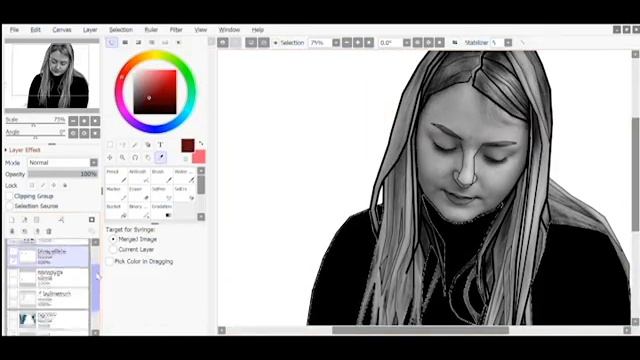Add a layer mask
This screenshot has width=640, height=360.
pyautogui.click(x=92, y=220)
